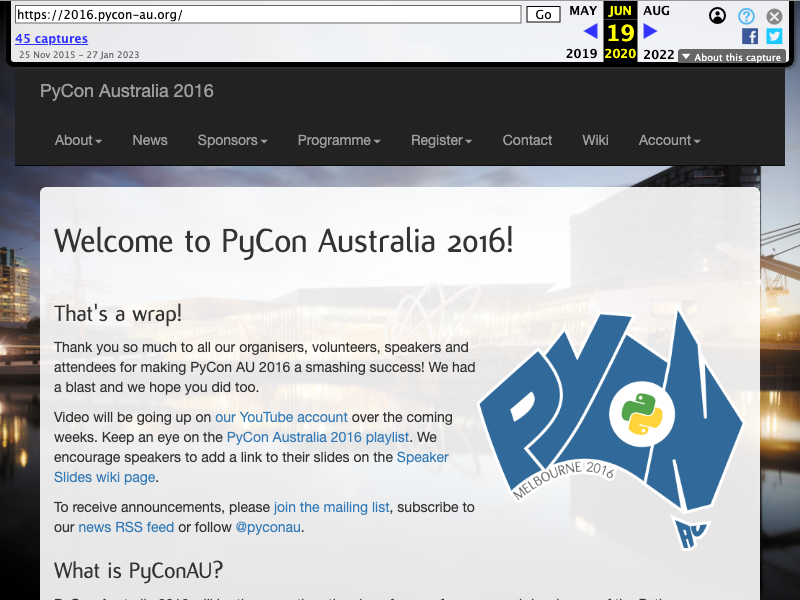Select the 2022 capture year
The height and width of the screenshot is (600, 800).
click(659, 54)
